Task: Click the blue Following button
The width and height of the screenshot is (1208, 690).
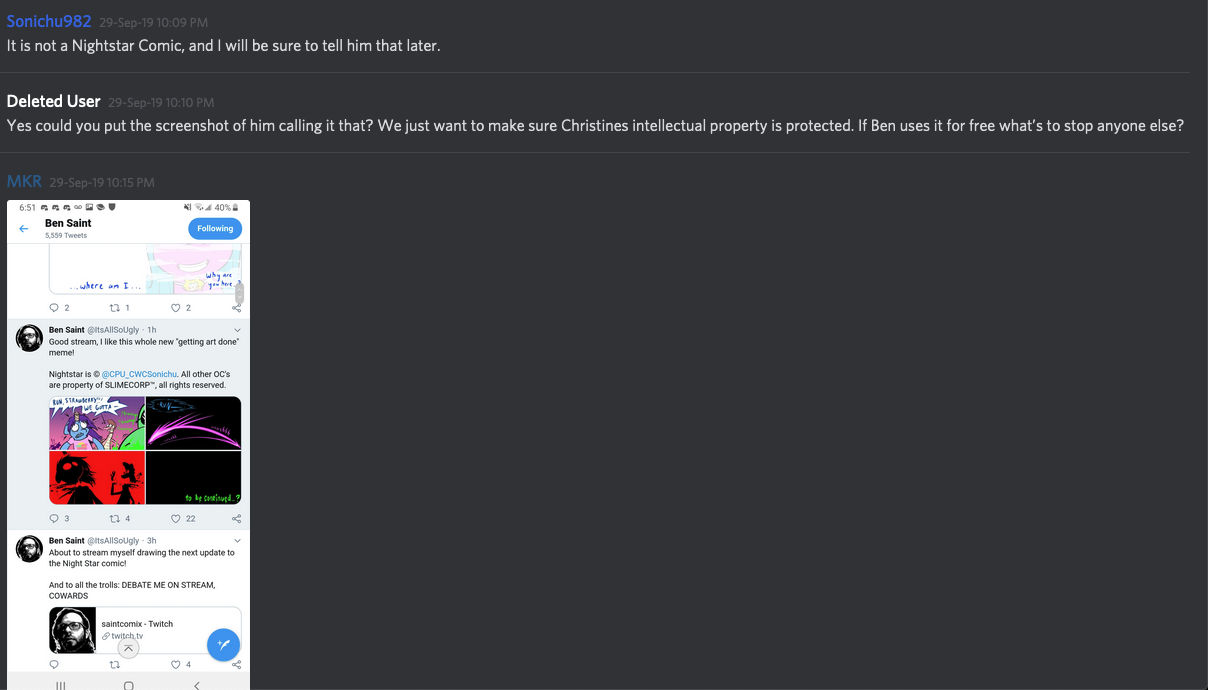Action: click(x=215, y=229)
